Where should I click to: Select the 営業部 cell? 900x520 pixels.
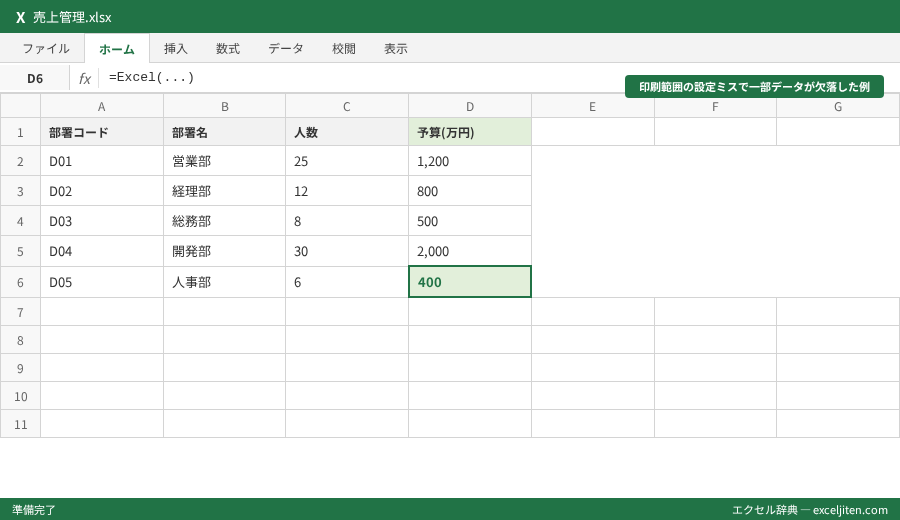(224, 161)
